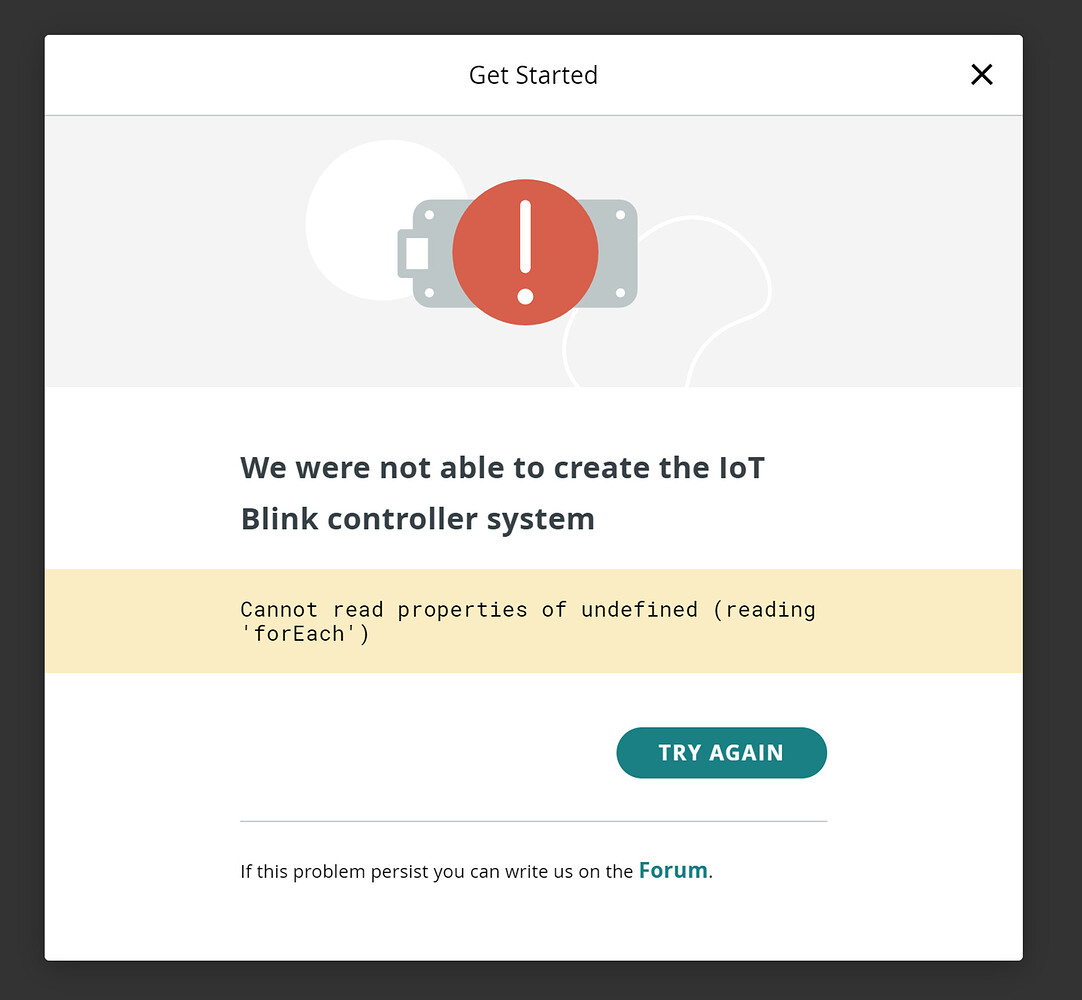This screenshot has height=1000, width=1082.
Task: Open the Forum link
Action: click(672, 870)
